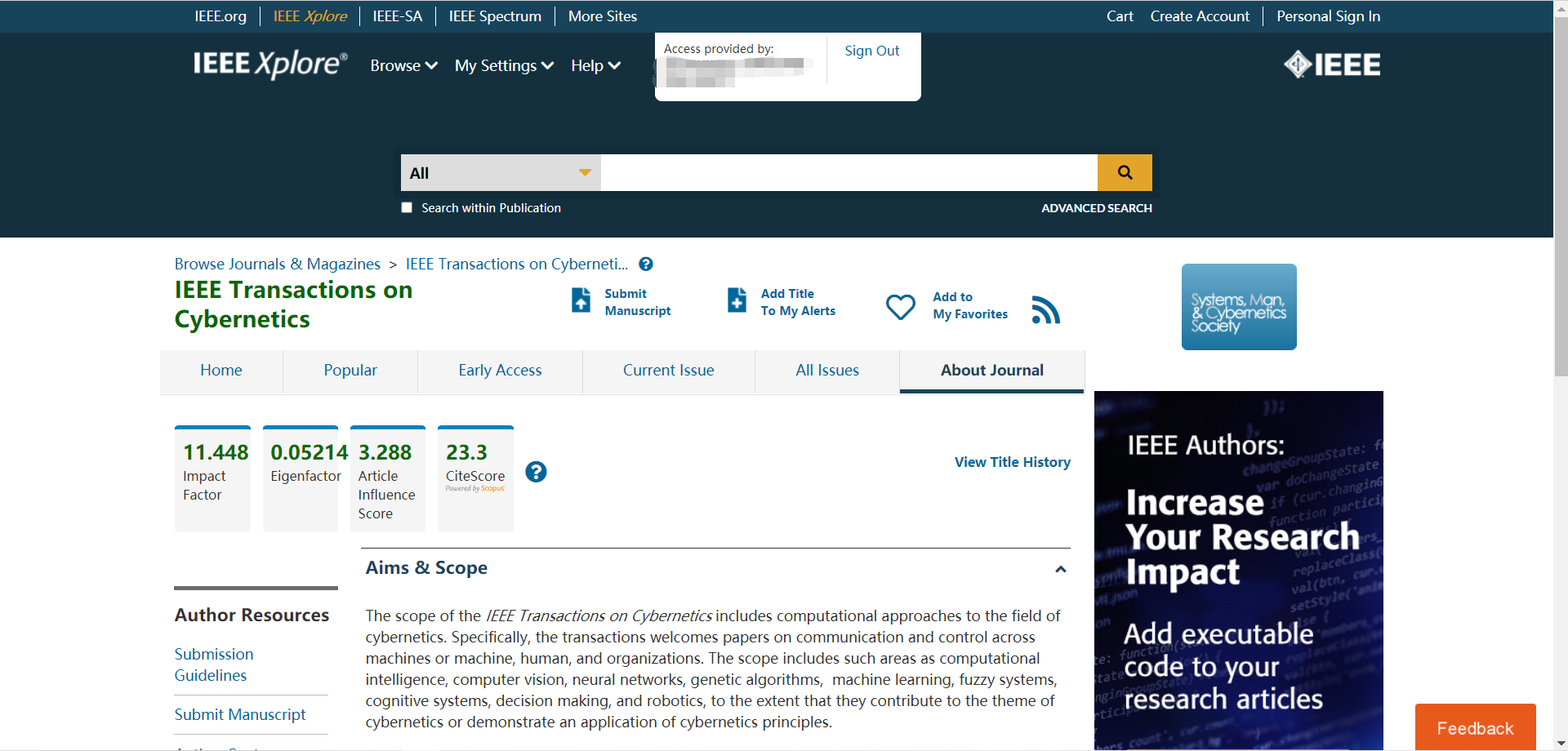The image size is (1568, 751).
Task: Toggle Search within Publication checkbox
Action: click(407, 207)
